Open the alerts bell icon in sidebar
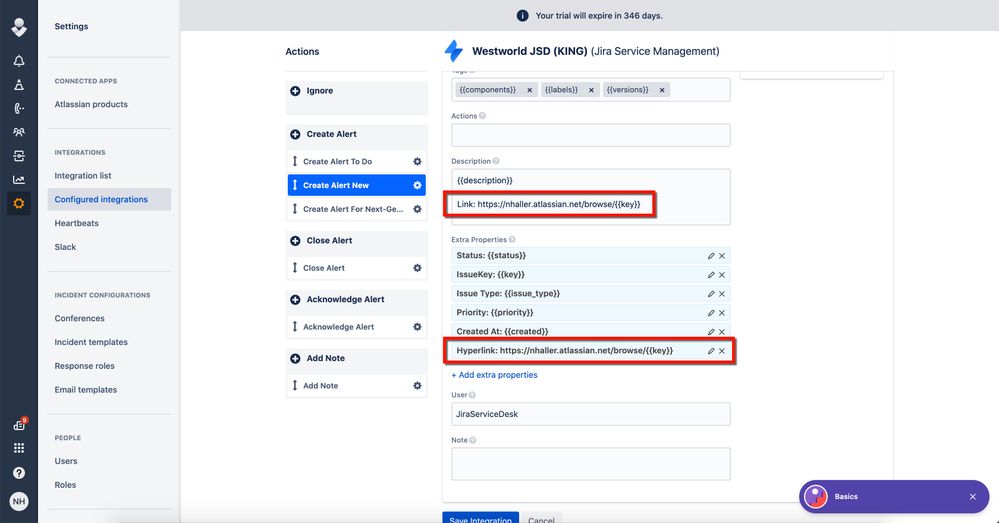Screen dimensions: 999x523 click(x=19, y=61)
